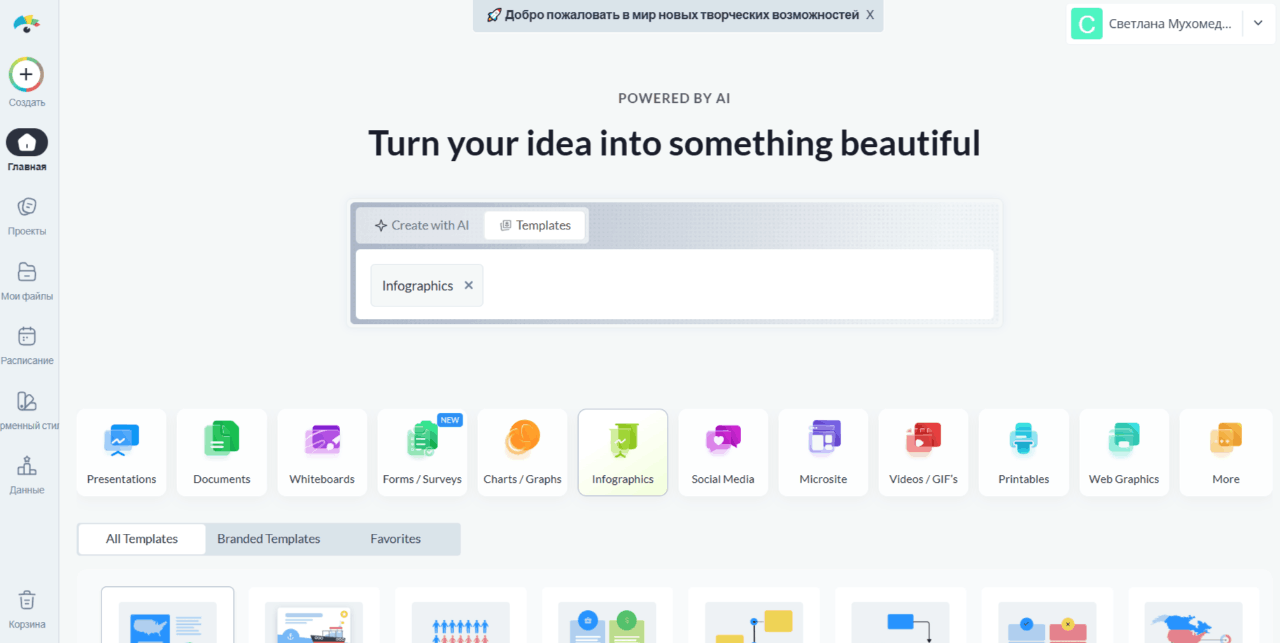Screen dimensions: 1280x643
Task: Dismiss the welcome banner with X
Action: [870, 15]
